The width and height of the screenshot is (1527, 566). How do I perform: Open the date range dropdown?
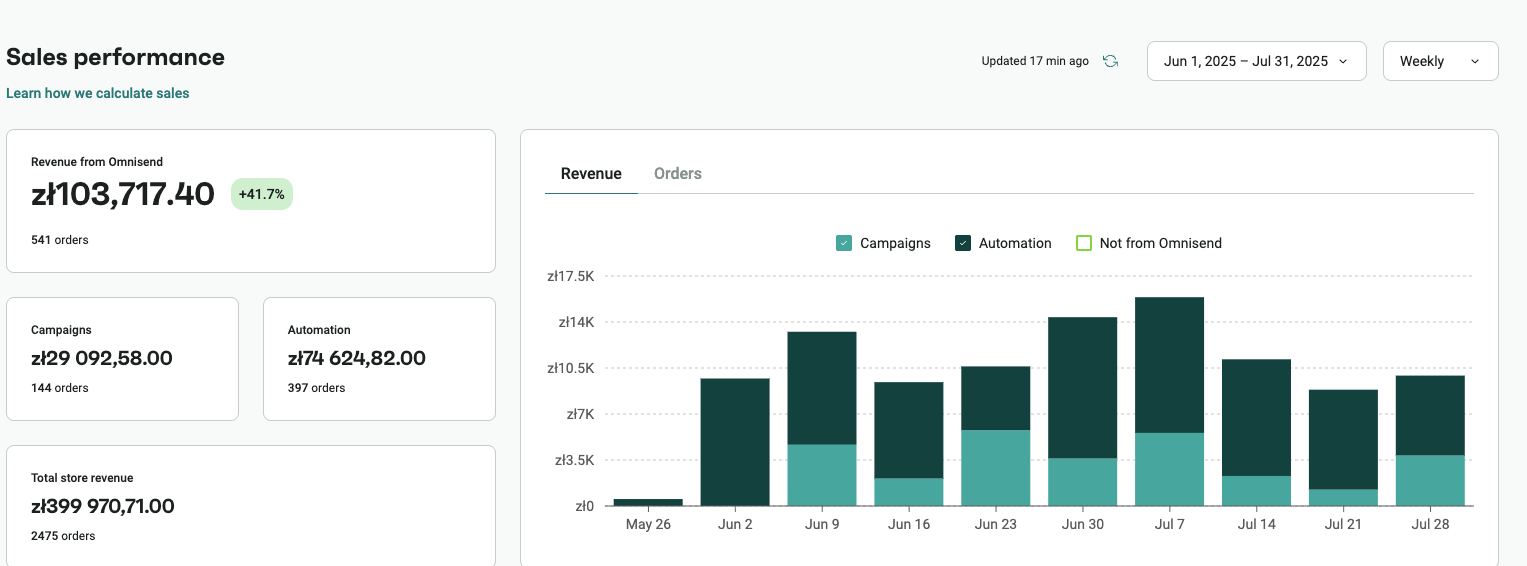[x=1255, y=61]
